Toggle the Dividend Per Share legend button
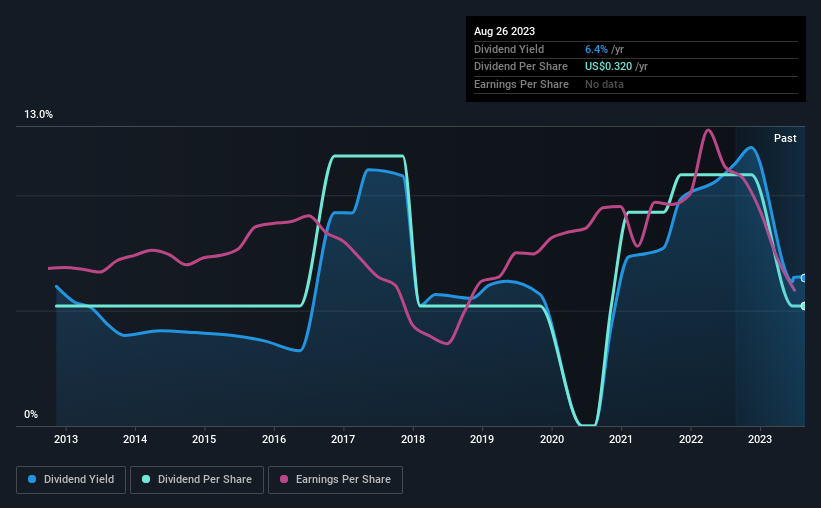 (197, 480)
